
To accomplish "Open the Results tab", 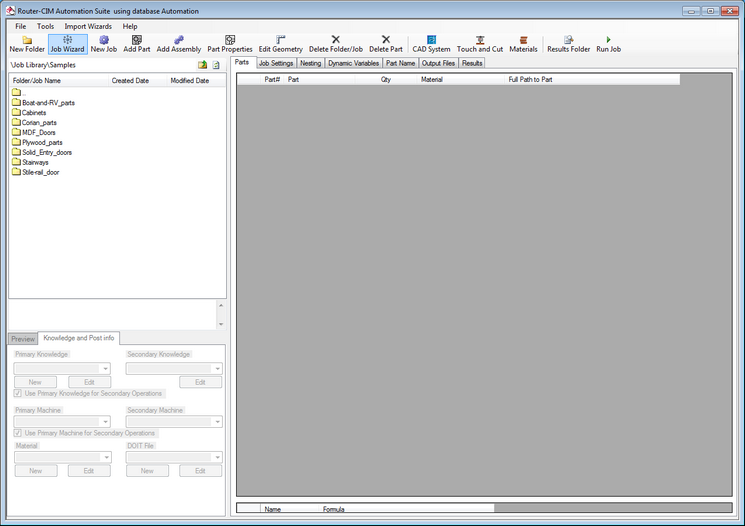I will 472,63.
